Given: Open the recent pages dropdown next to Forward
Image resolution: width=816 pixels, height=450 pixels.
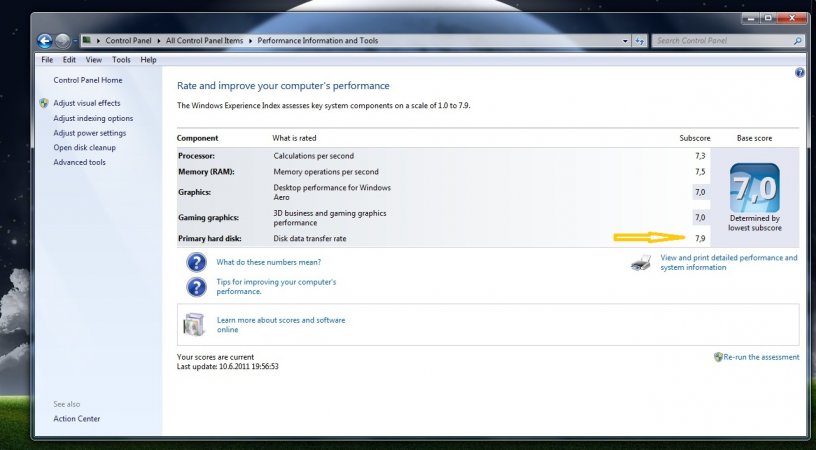Looking at the screenshot, I should [x=75, y=41].
